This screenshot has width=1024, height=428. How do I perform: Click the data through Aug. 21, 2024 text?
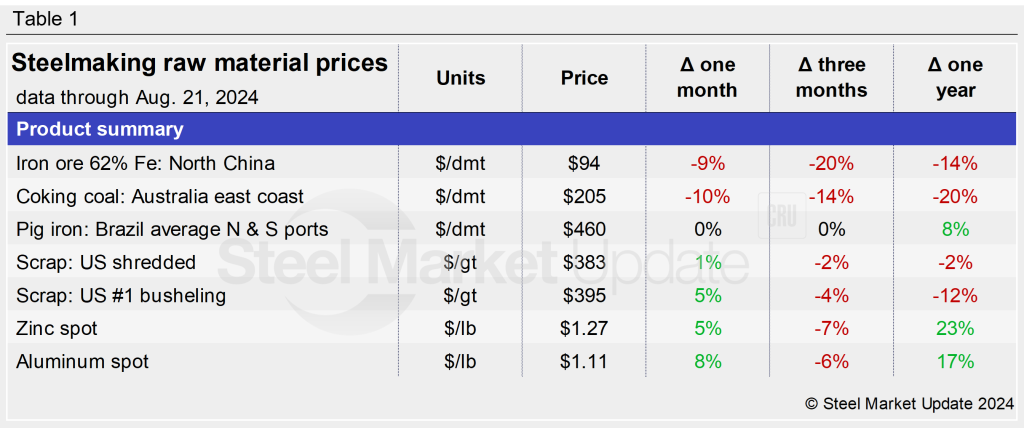137,97
